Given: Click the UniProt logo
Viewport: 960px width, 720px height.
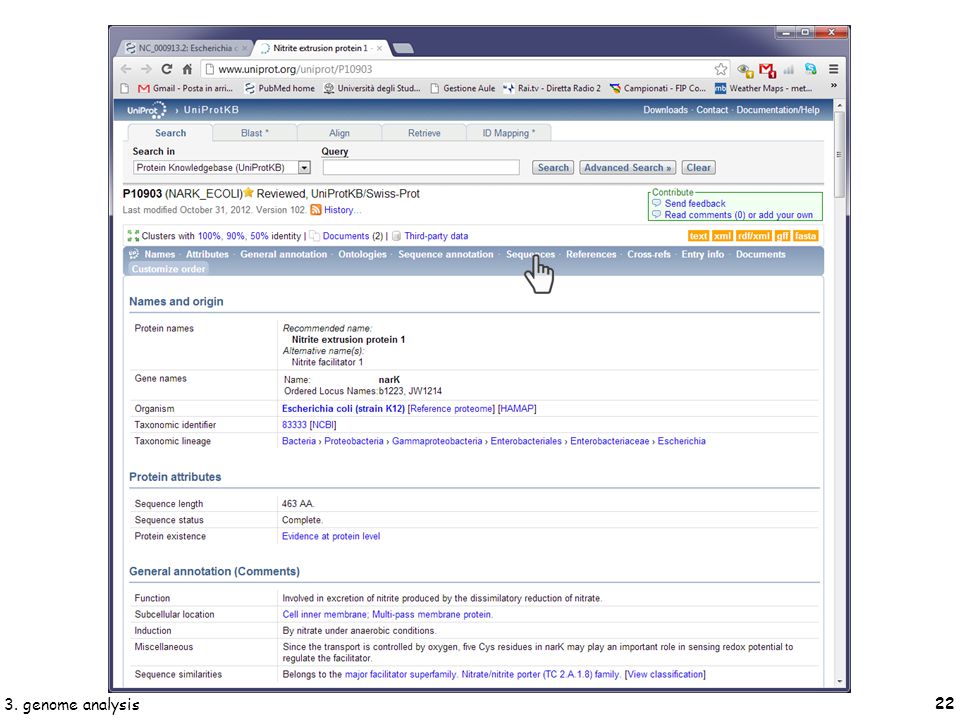Looking at the screenshot, I should [x=146, y=110].
